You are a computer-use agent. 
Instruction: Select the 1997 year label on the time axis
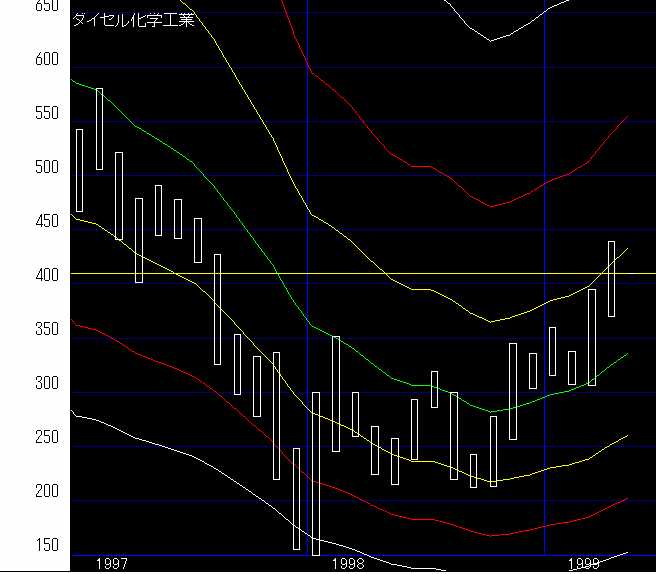pyautogui.click(x=112, y=564)
